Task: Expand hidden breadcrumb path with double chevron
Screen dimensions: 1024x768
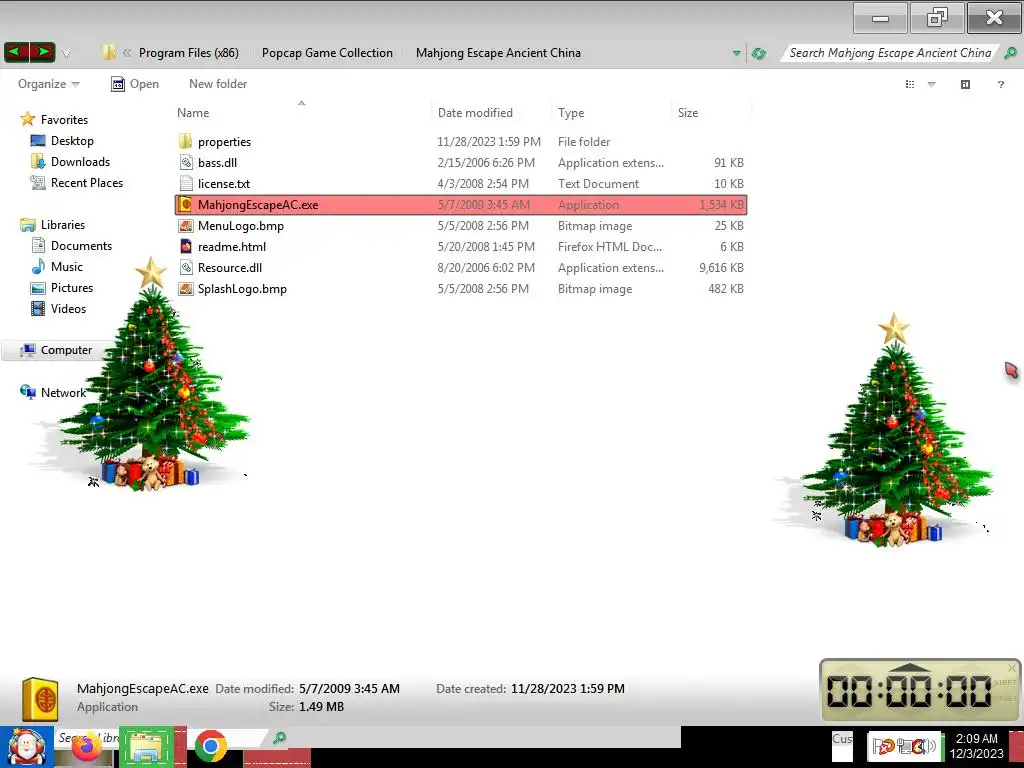Action: (x=127, y=53)
